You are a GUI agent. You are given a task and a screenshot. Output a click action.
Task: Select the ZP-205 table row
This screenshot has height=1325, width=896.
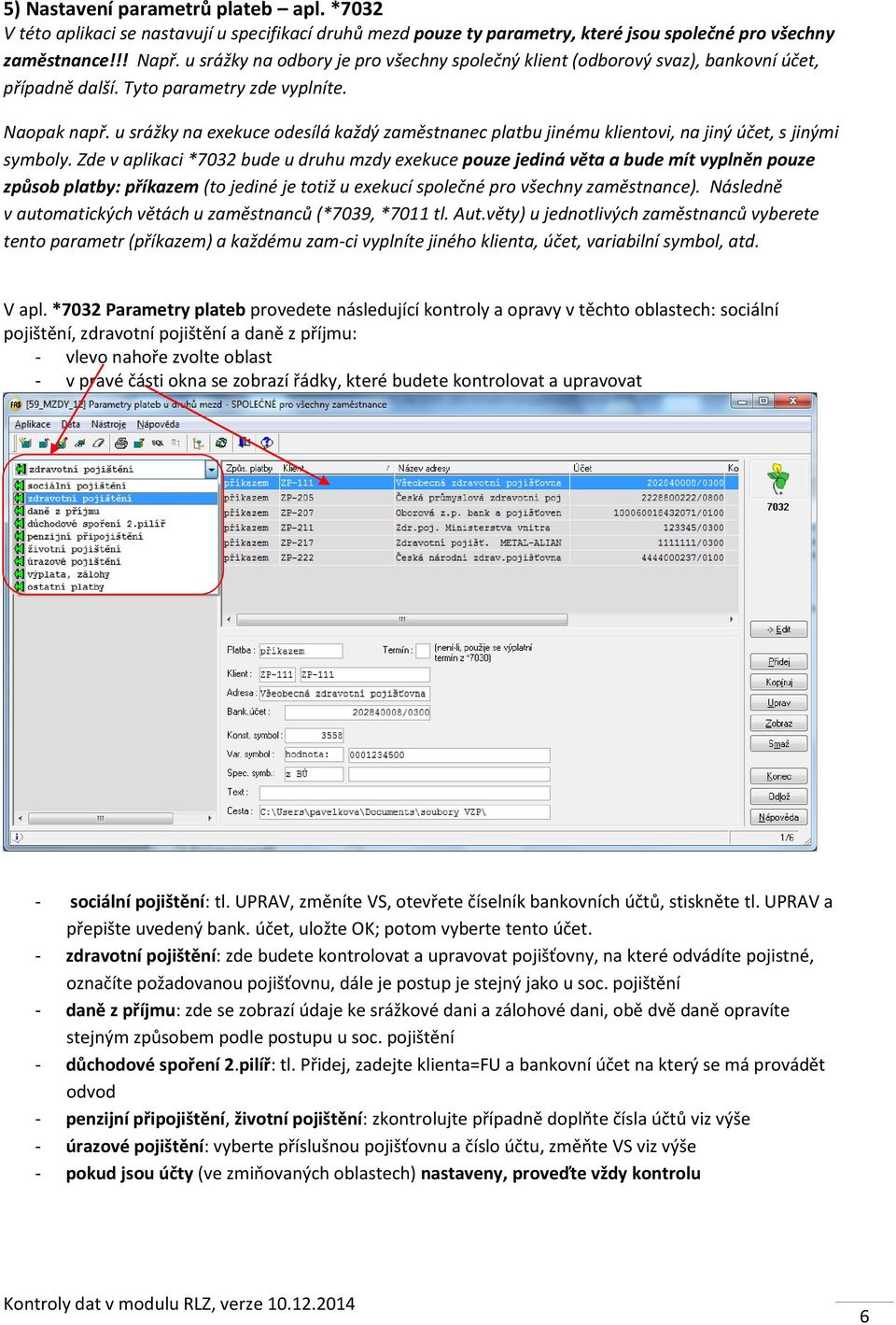point(481,498)
